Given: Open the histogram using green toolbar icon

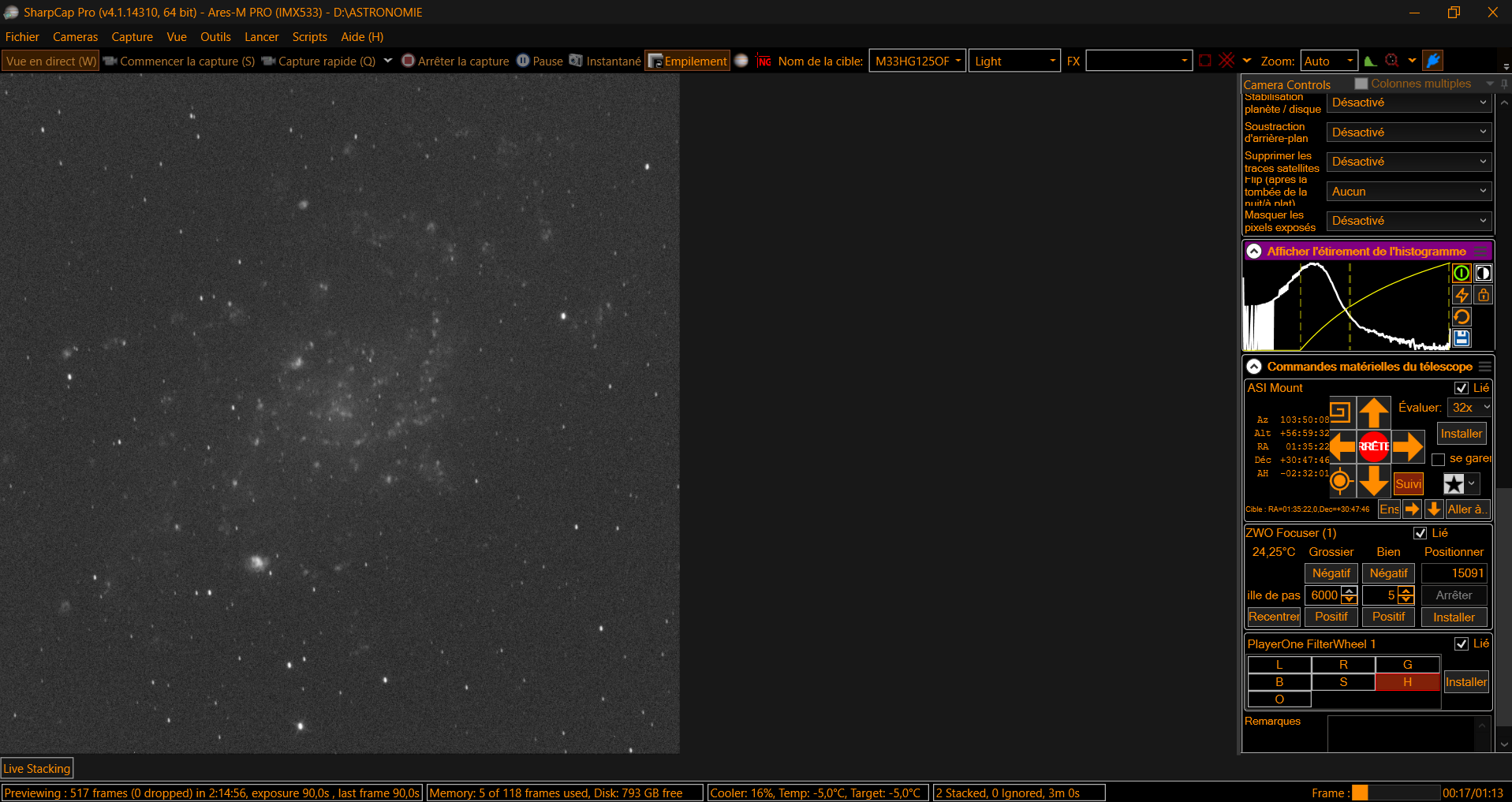Looking at the screenshot, I should tap(1370, 62).
